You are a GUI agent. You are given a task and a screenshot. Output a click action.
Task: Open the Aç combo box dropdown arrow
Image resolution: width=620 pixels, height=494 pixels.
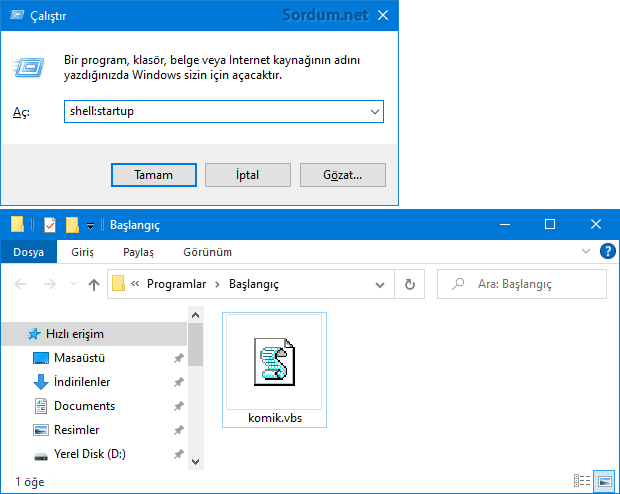pos(374,112)
